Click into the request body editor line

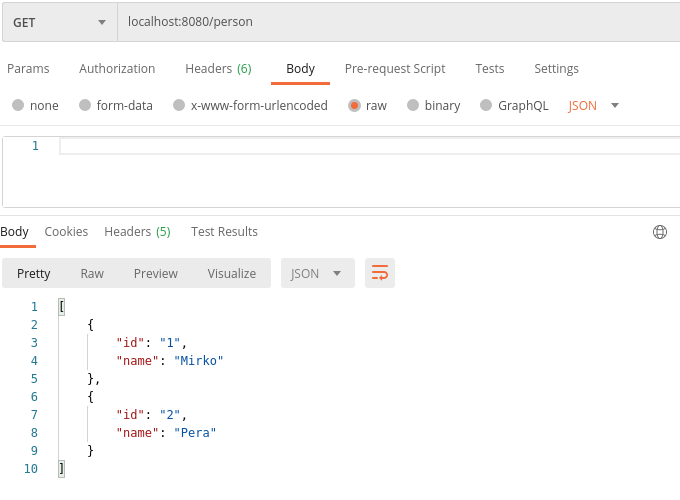[369, 146]
